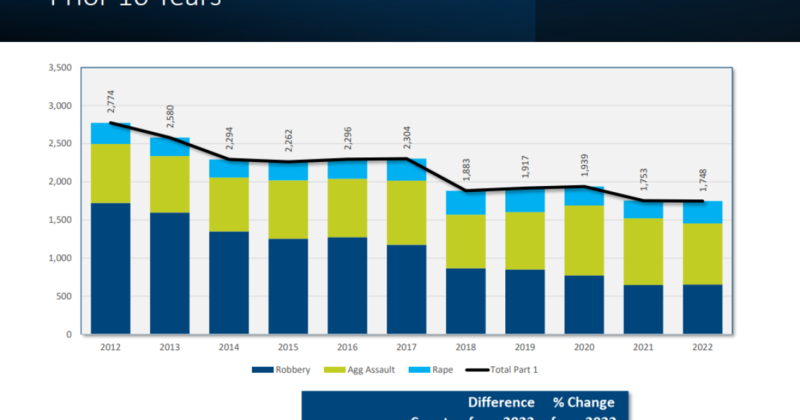Select the 2020 Robbery bar segment

pyautogui.click(x=584, y=304)
